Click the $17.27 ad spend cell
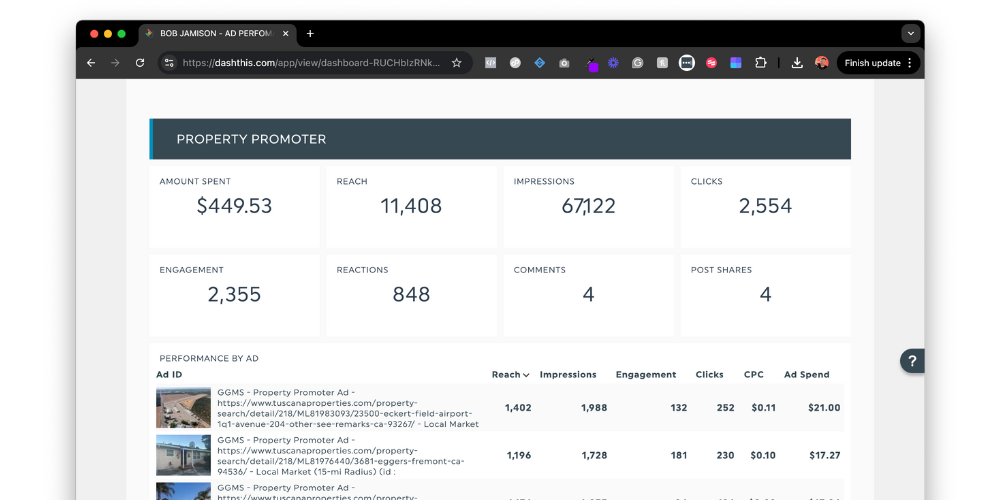 tap(825, 455)
